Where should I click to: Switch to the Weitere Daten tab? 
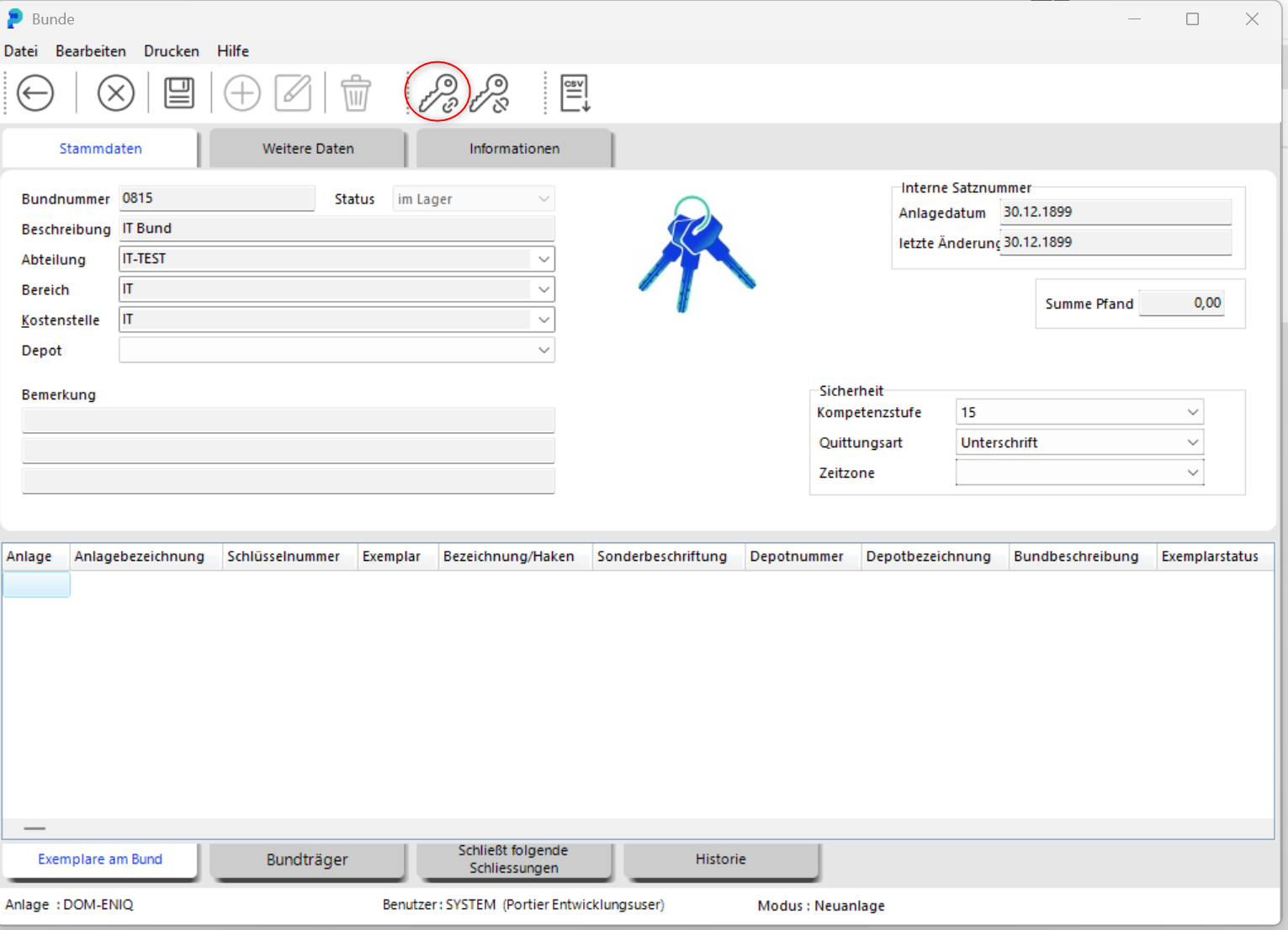308,149
